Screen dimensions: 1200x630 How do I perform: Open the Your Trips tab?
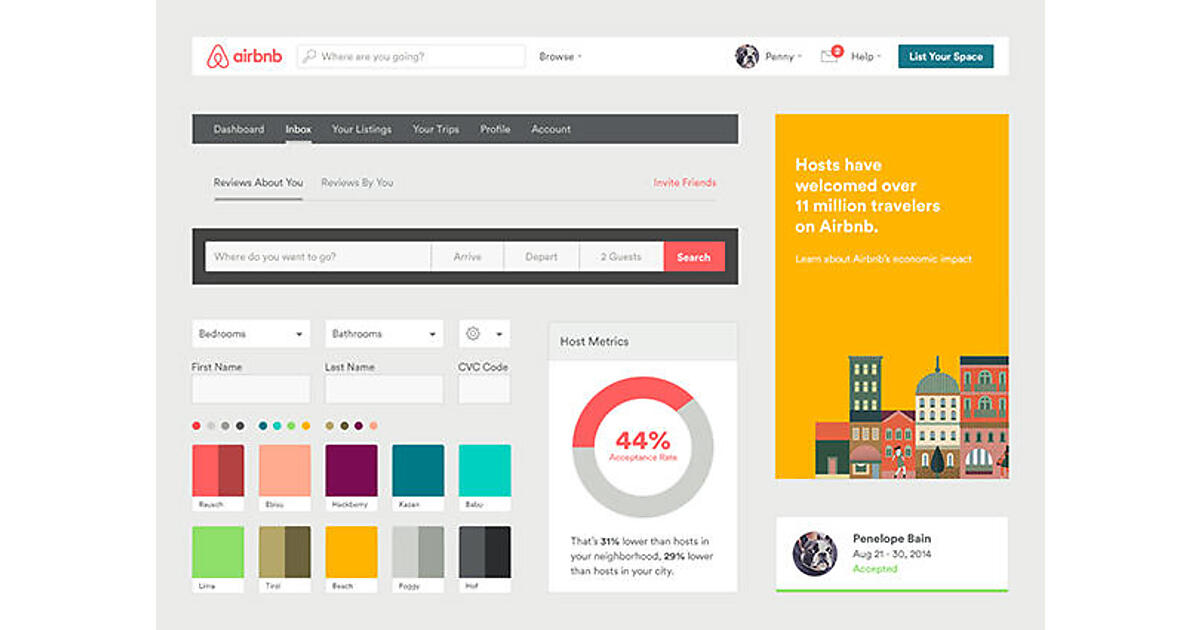pyautogui.click(x=436, y=129)
